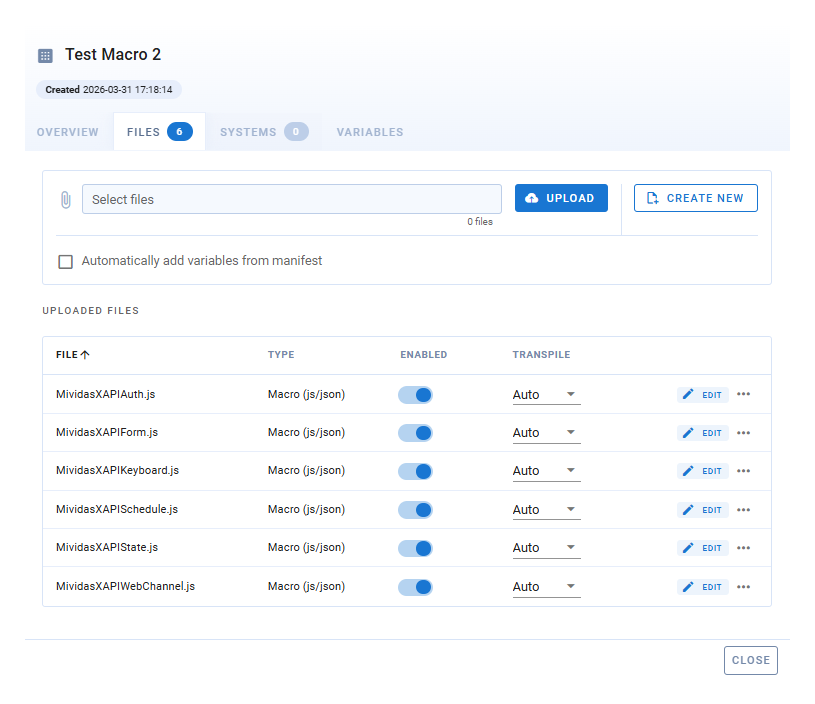Disable the MividasXAPIAuth.js enabled toggle
Image resolution: width=815 pixels, height=704 pixels.
416,395
